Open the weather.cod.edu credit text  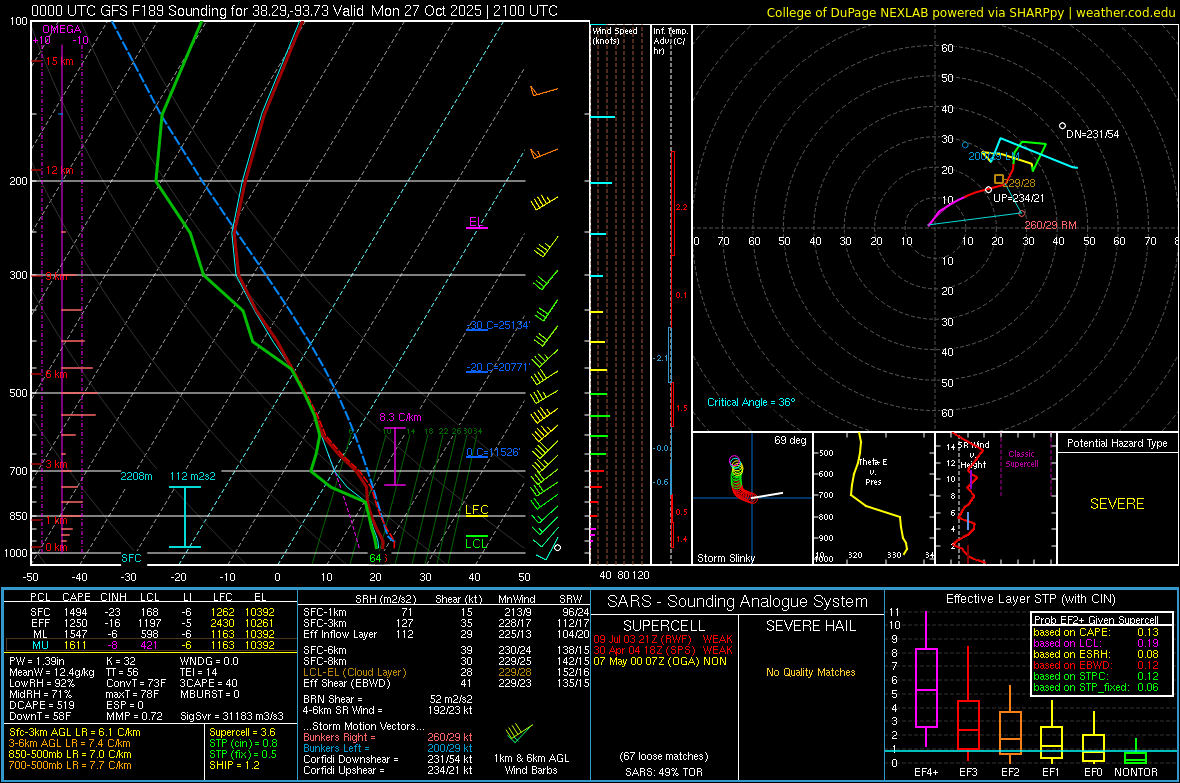1125,12
